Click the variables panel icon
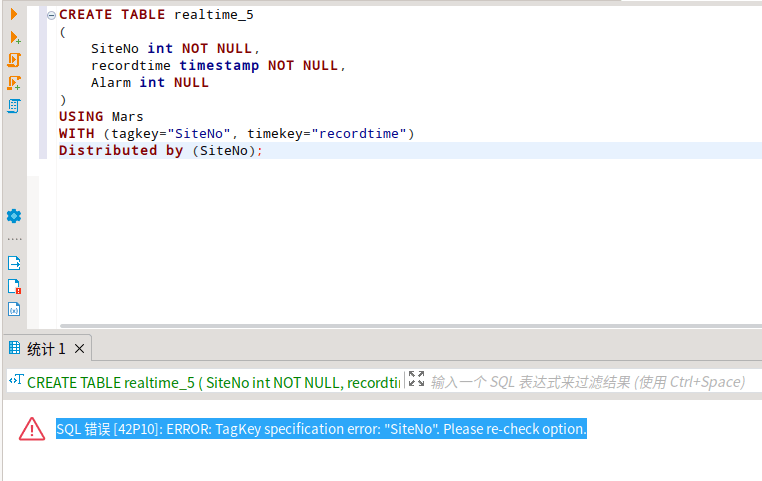Image resolution: width=762 pixels, height=481 pixels. tap(14, 309)
